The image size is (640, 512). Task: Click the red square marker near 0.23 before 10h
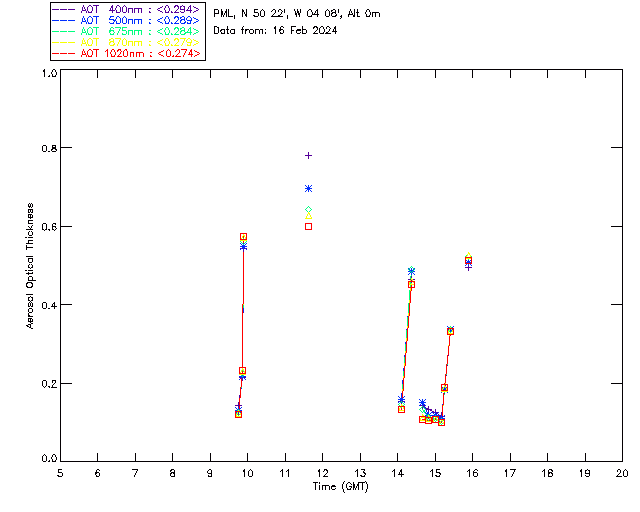[x=242, y=371]
